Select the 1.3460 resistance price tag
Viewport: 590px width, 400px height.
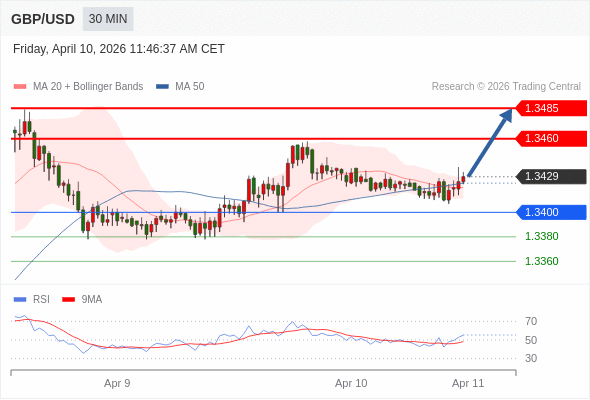pos(551,138)
